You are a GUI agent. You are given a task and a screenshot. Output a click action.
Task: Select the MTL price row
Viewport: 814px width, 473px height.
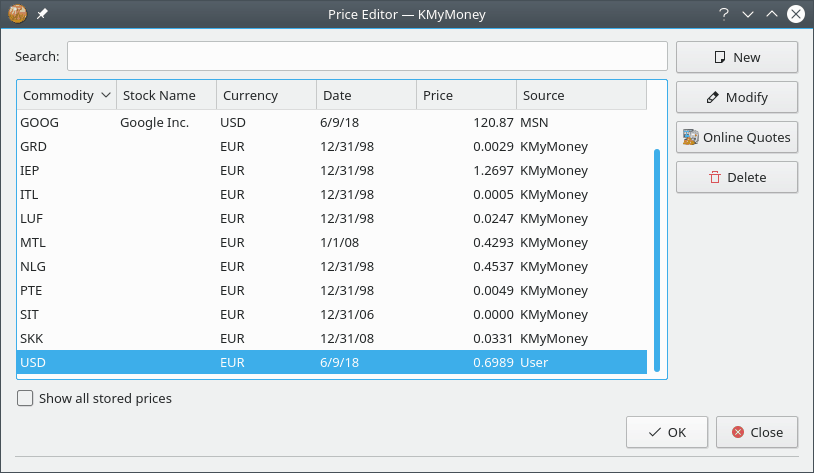click(332, 242)
